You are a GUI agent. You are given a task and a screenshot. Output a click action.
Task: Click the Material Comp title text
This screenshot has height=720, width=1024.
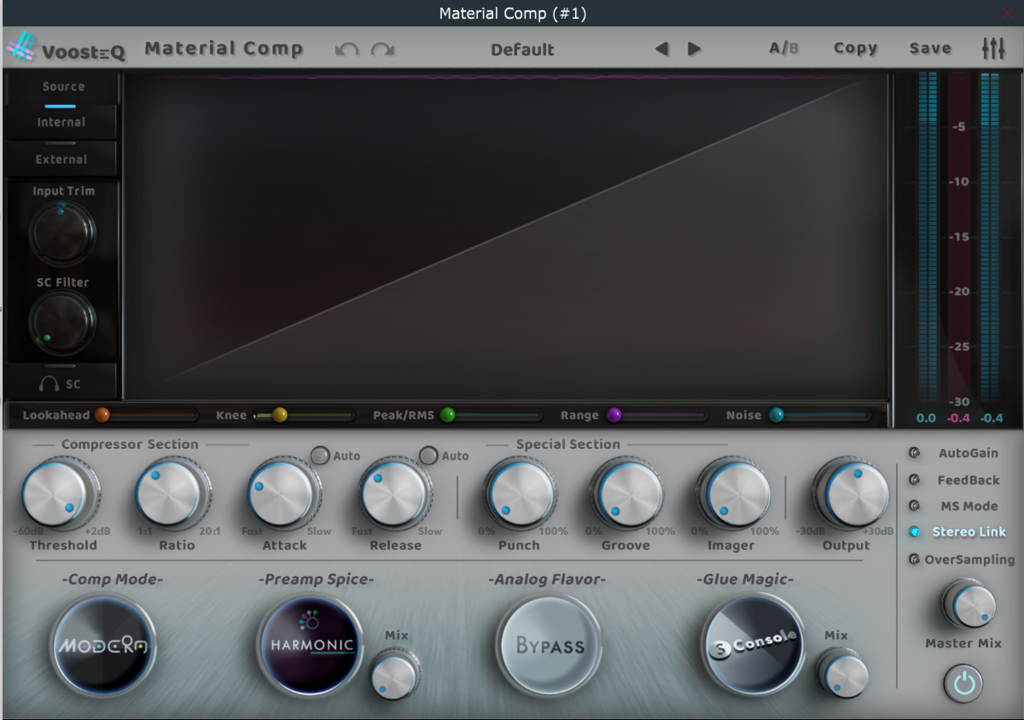[223, 49]
